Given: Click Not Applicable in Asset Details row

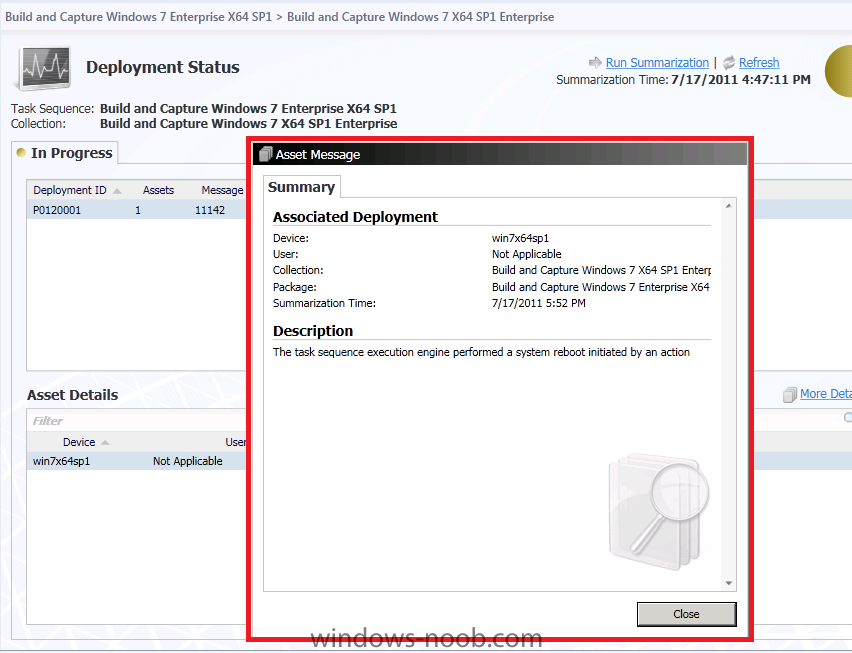Looking at the screenshot, I should (x=187, y=461).
